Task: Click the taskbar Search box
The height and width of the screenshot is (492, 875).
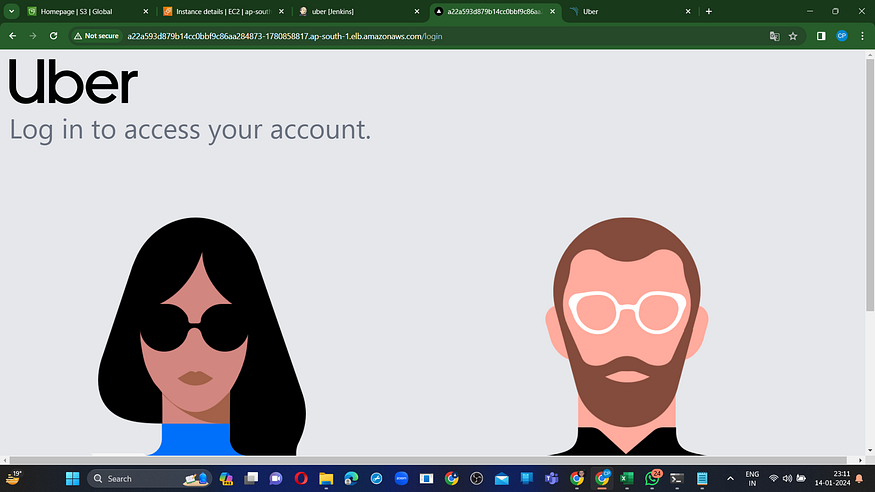Action: click(x=148, y=479)
